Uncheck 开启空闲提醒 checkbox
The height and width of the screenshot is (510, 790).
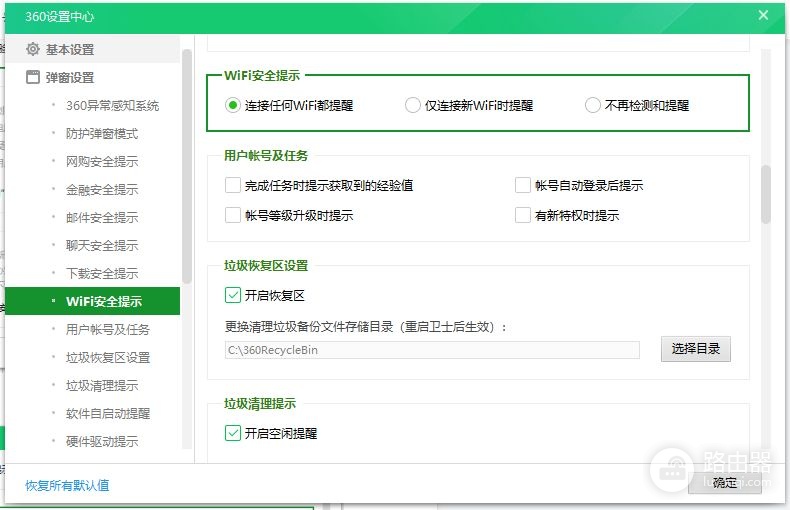[233, 433]
